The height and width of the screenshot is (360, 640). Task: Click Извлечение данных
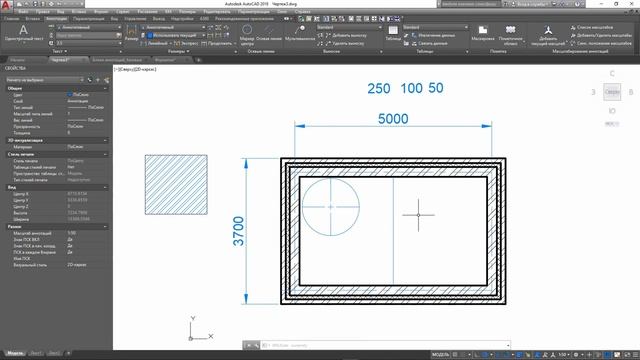[432, 36]
